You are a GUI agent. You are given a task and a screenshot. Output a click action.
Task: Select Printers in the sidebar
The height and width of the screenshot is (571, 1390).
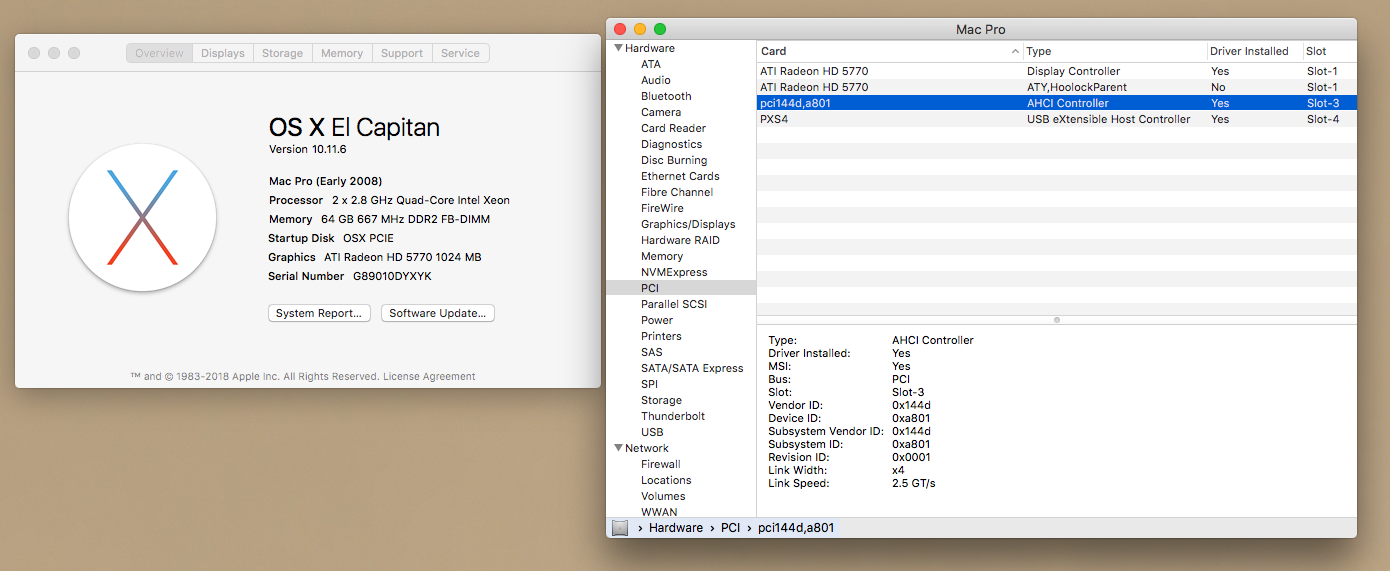(x=661, y=336)
